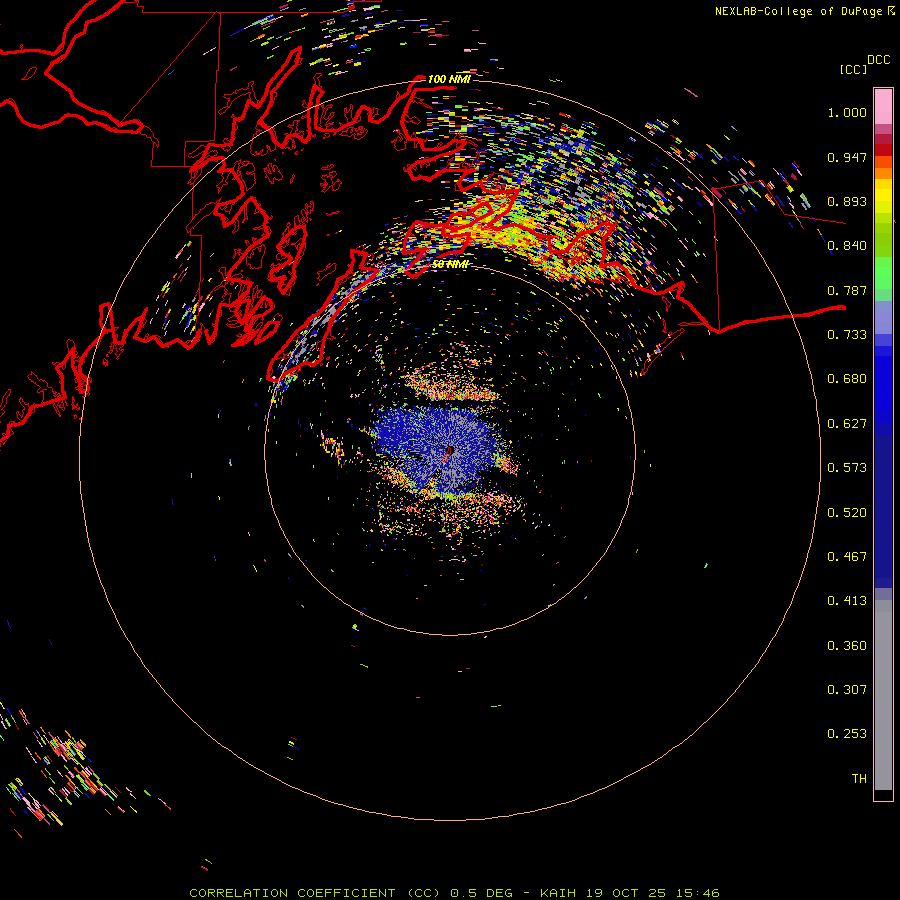Select the 0.840 scale value
Image resolution: width=900 pixels, height=900 pixels.
pos(847,246)
